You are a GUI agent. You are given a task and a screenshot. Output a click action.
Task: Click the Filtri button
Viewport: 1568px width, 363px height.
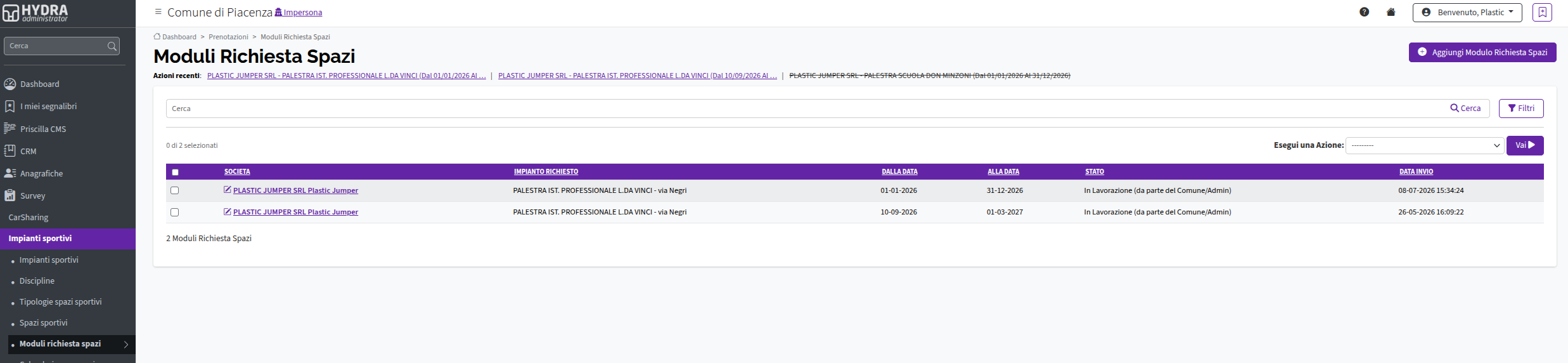(1521, 109)
